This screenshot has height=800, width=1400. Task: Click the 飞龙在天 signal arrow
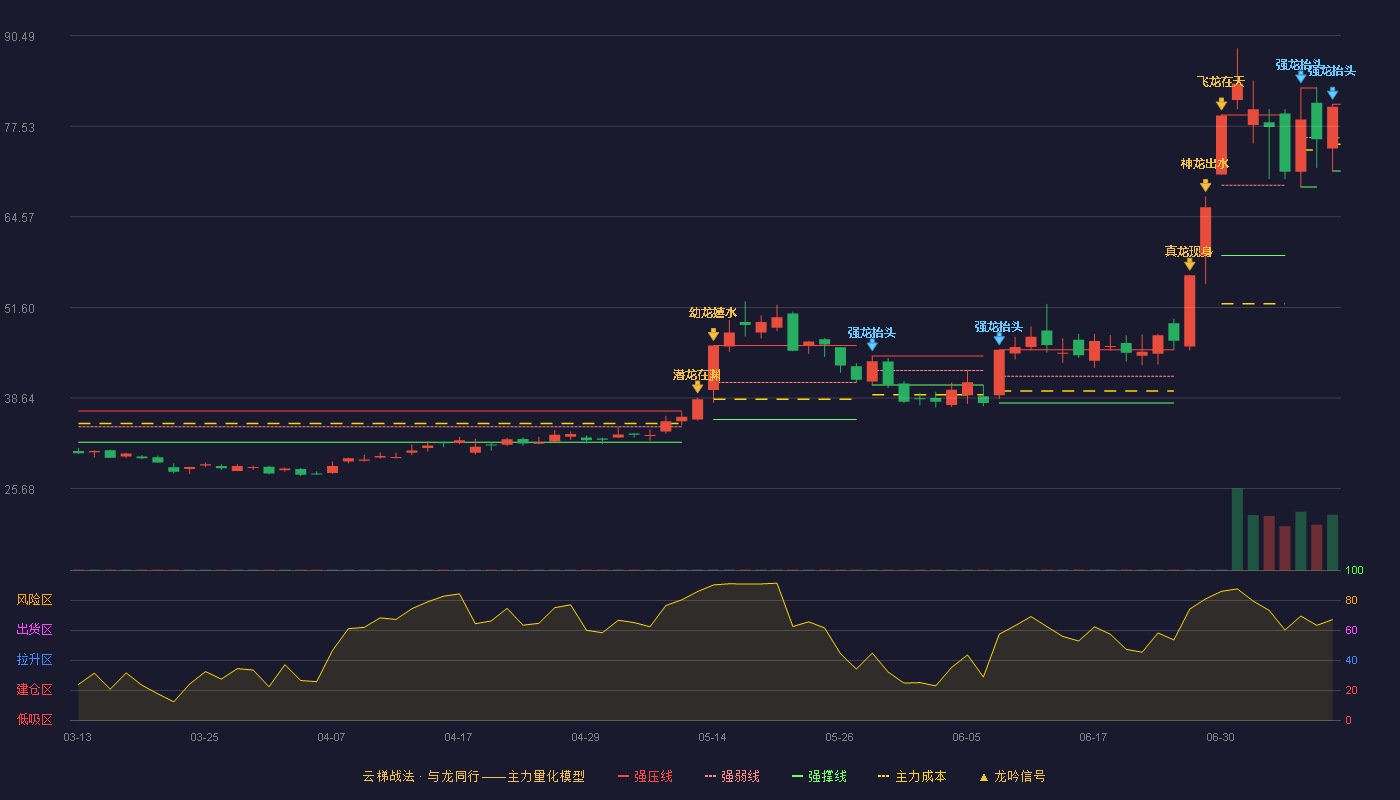1221,104
